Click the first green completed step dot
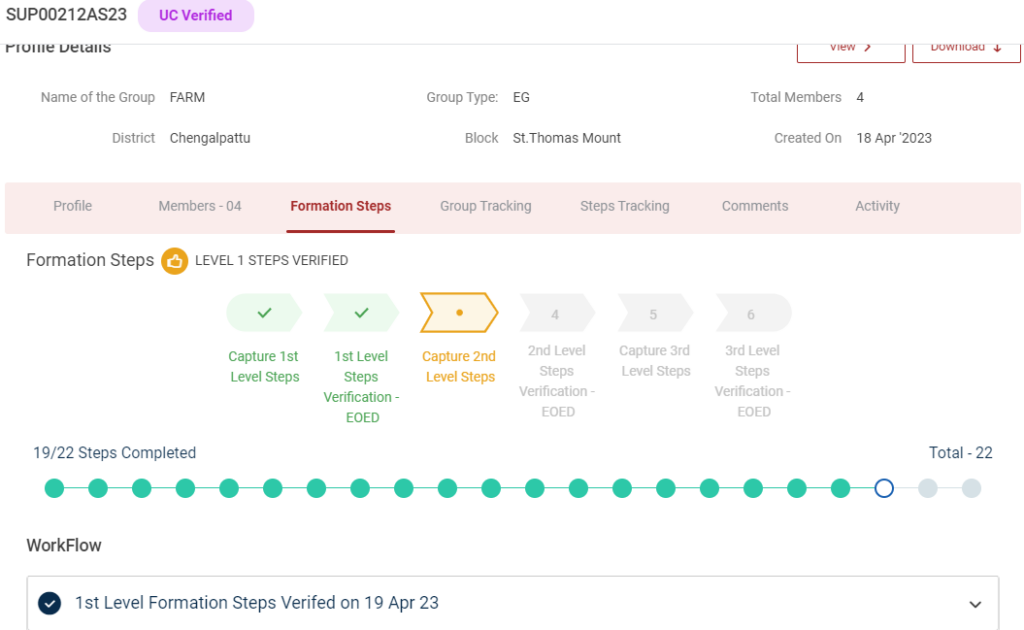The image size is (1024, 630). tap(54, 488)
